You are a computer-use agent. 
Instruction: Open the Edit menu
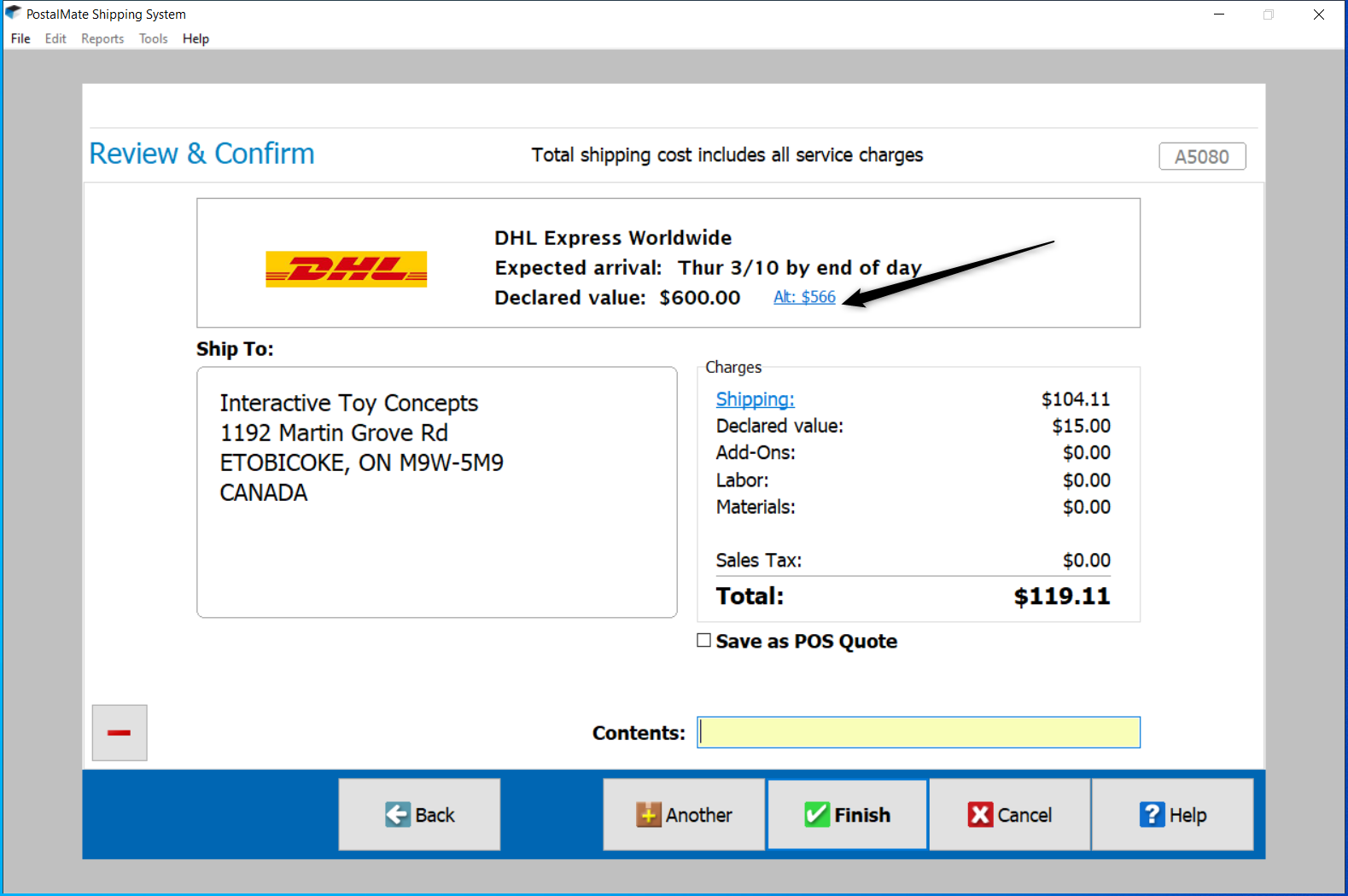click(55, 38)
